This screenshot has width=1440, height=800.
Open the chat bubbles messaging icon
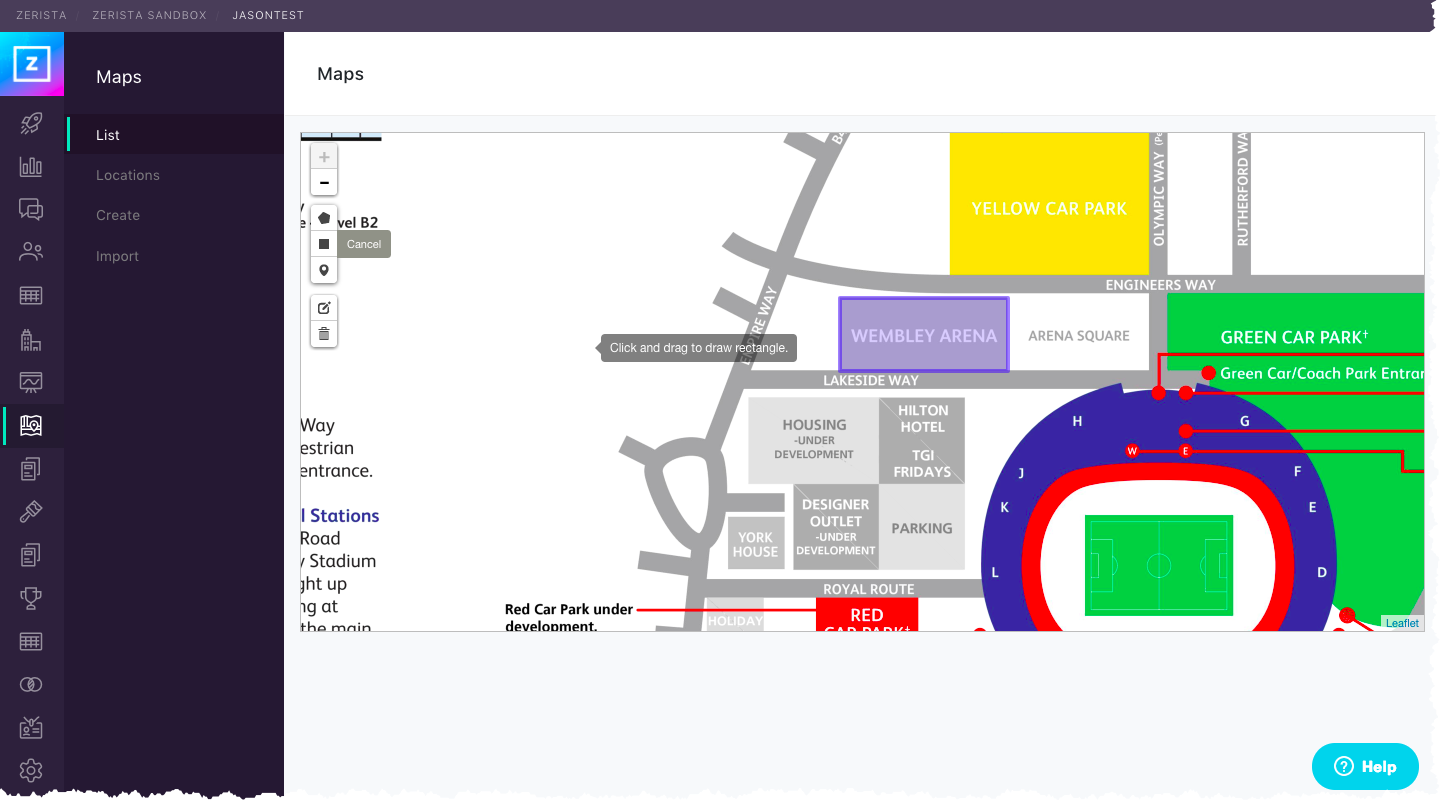(x=31, y=209)
